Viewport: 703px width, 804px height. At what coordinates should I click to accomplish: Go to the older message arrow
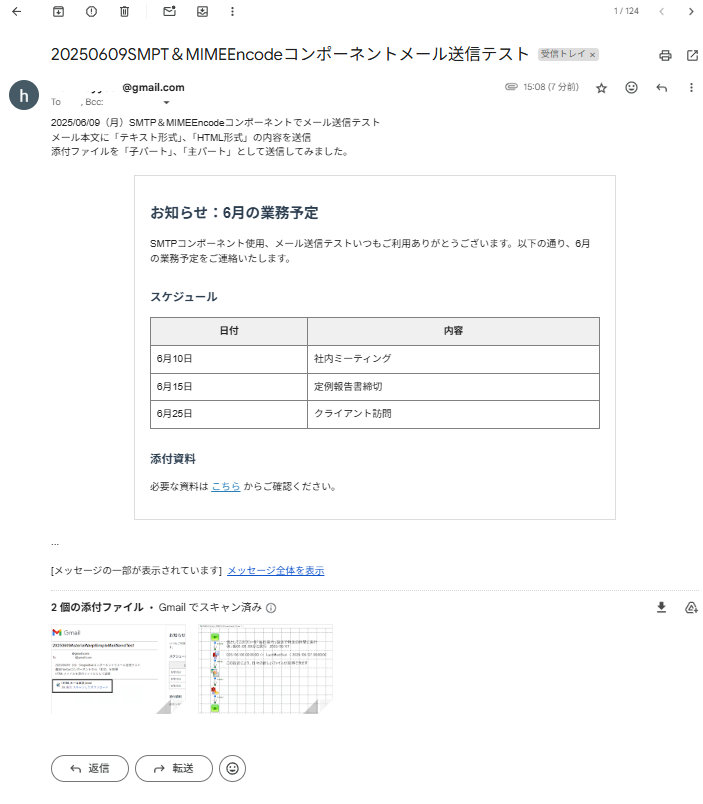[x=691, y=11]
